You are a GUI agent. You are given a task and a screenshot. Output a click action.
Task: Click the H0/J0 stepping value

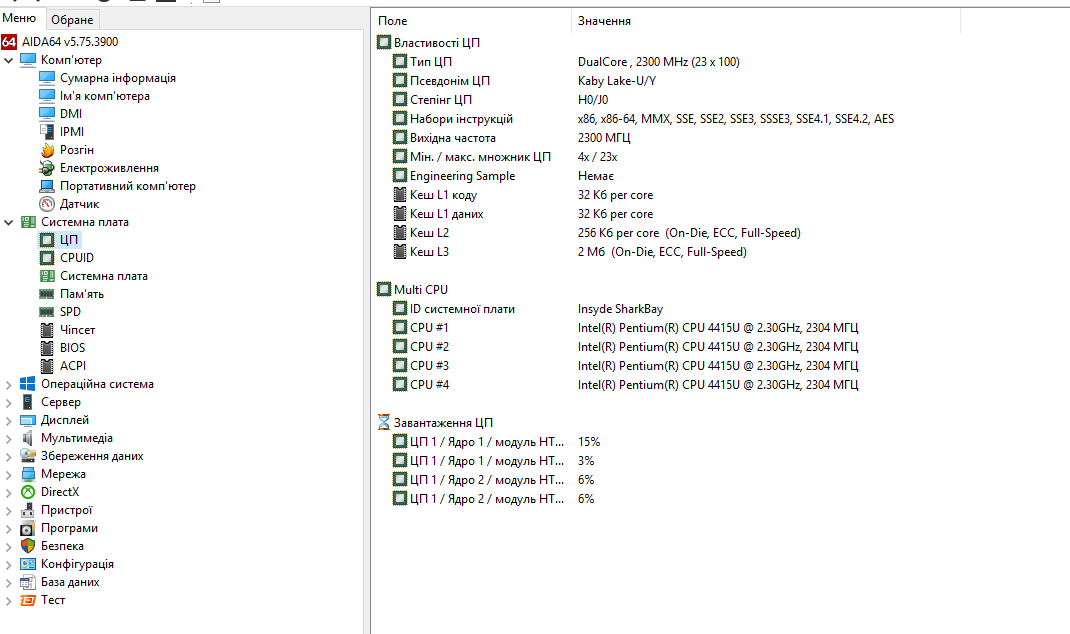pyautogui.click(x=592, y=100)
